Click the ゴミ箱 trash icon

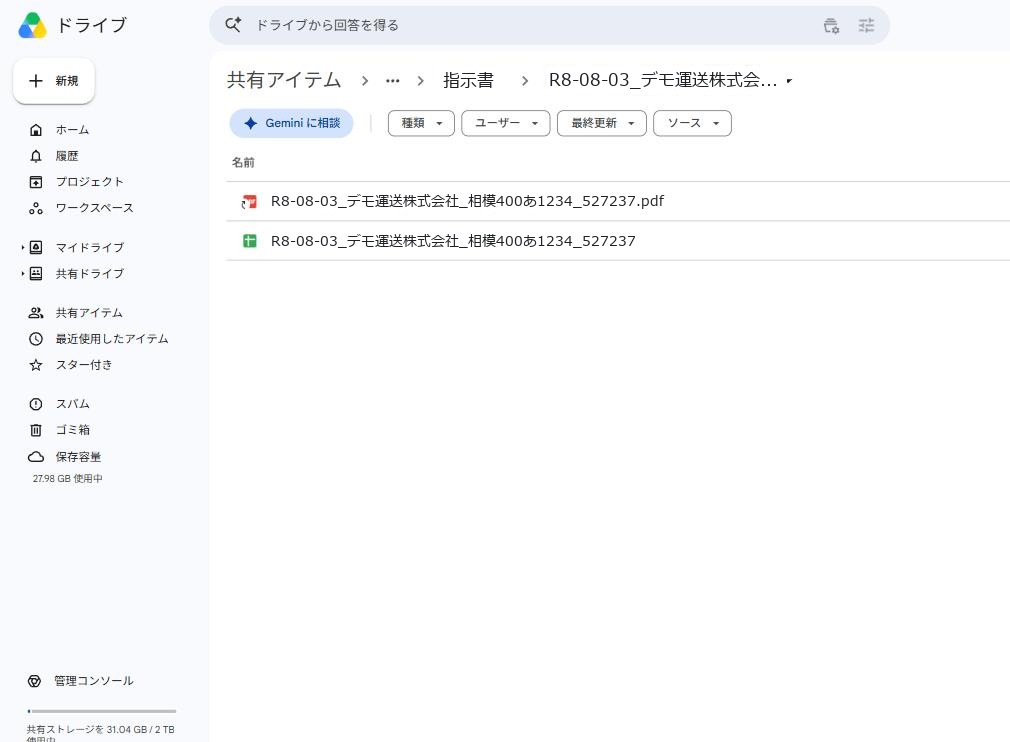pyautogui.click(x=36, y=430)
